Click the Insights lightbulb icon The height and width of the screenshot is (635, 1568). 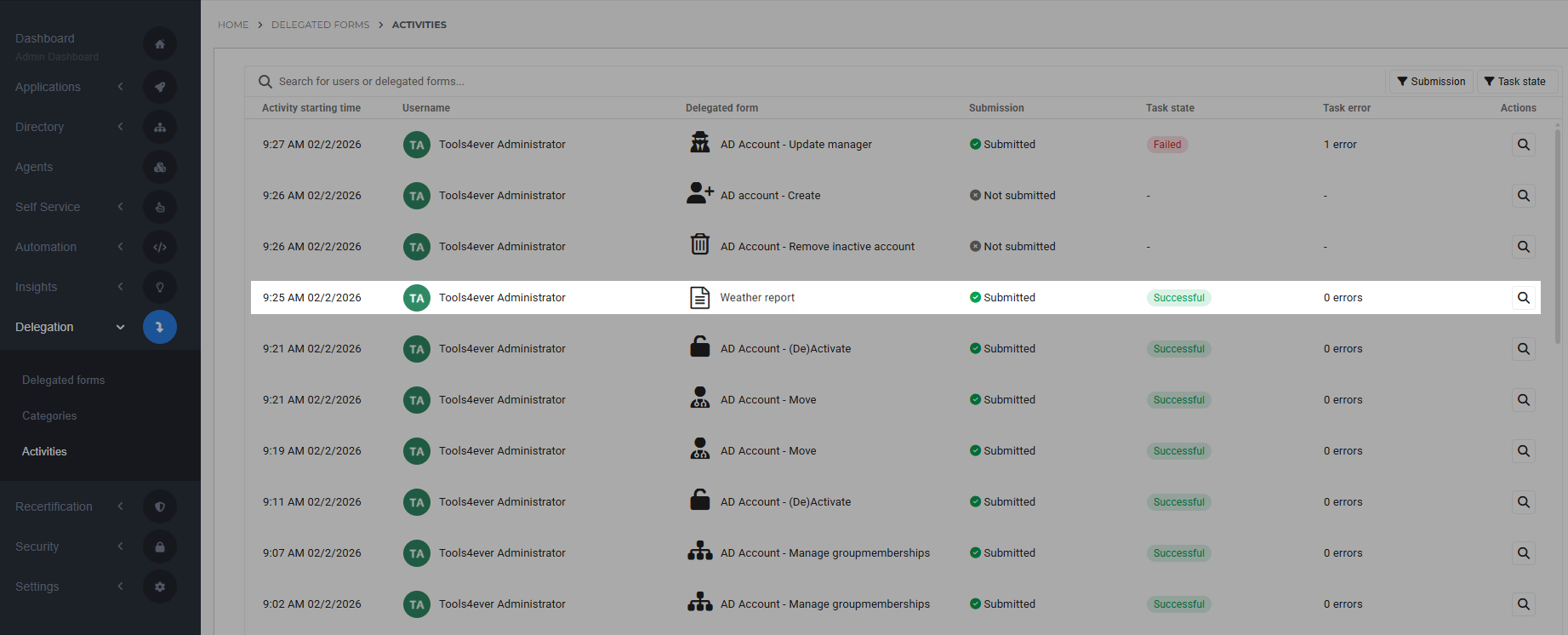(x=160, y=287)
